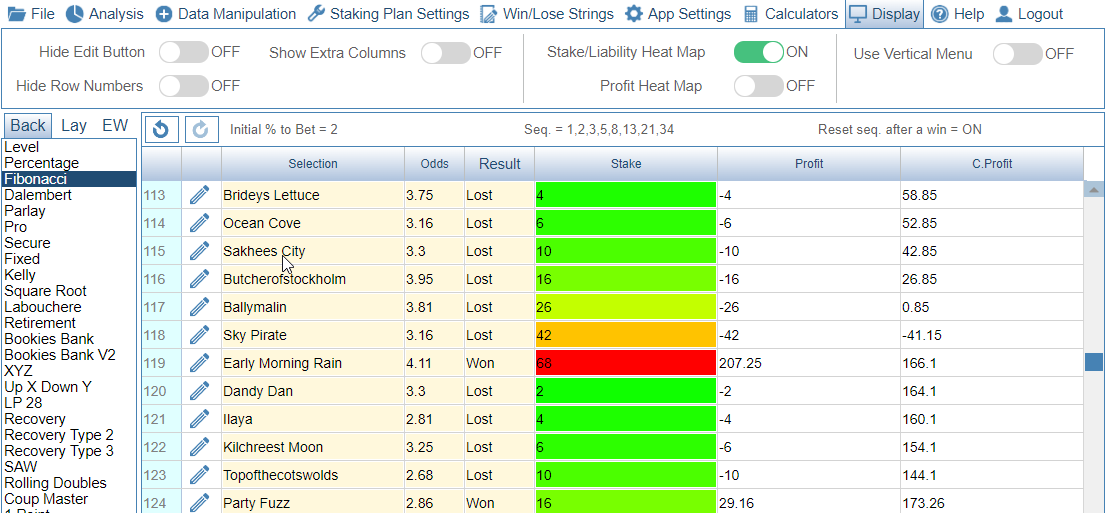Screen dimensions: 1105x513
Task: Click the red 58 stake heat cell
Action: point(625,363)
